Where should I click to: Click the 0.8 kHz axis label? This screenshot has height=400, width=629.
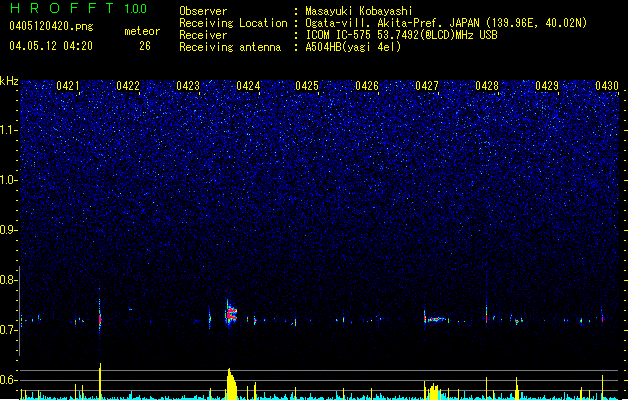tap(9, 280)
